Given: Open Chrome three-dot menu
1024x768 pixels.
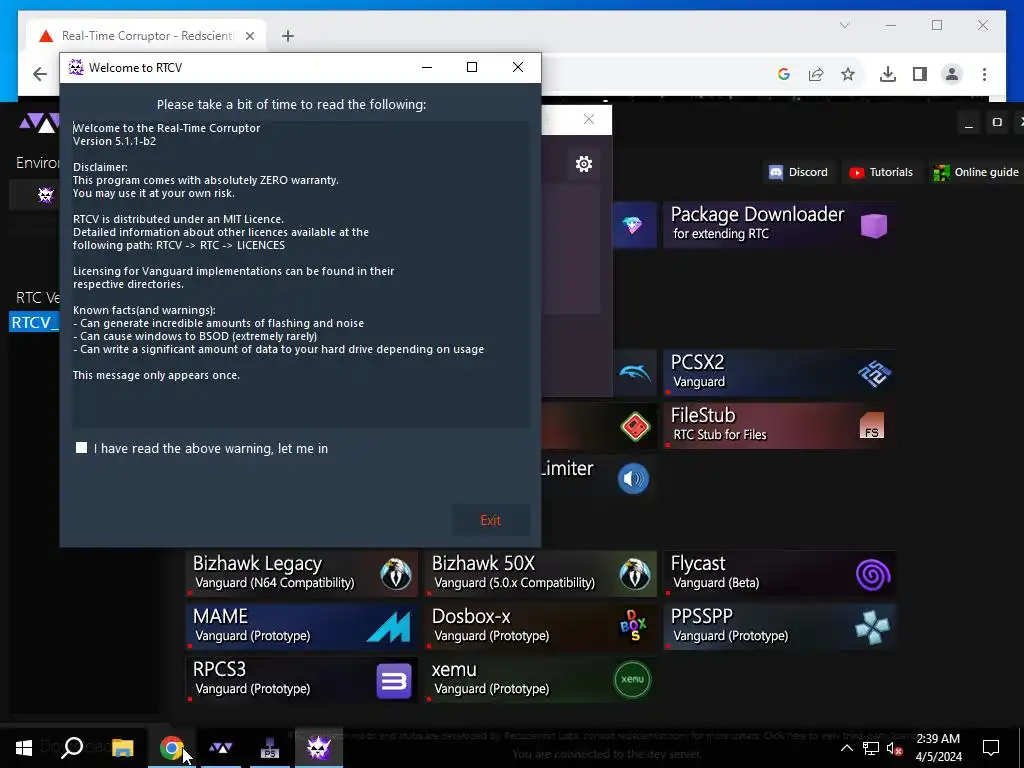Looking at the screenshot, I should (984, 74).
